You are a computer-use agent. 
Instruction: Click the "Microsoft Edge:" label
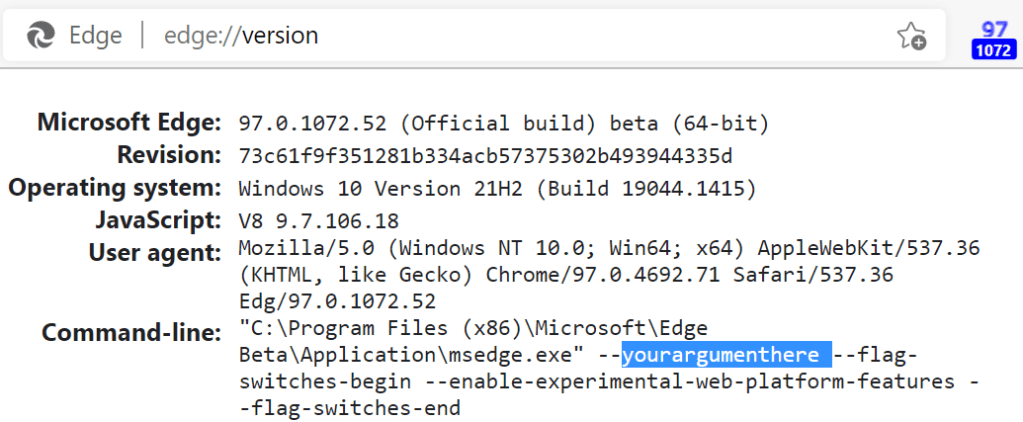(129, 123)
